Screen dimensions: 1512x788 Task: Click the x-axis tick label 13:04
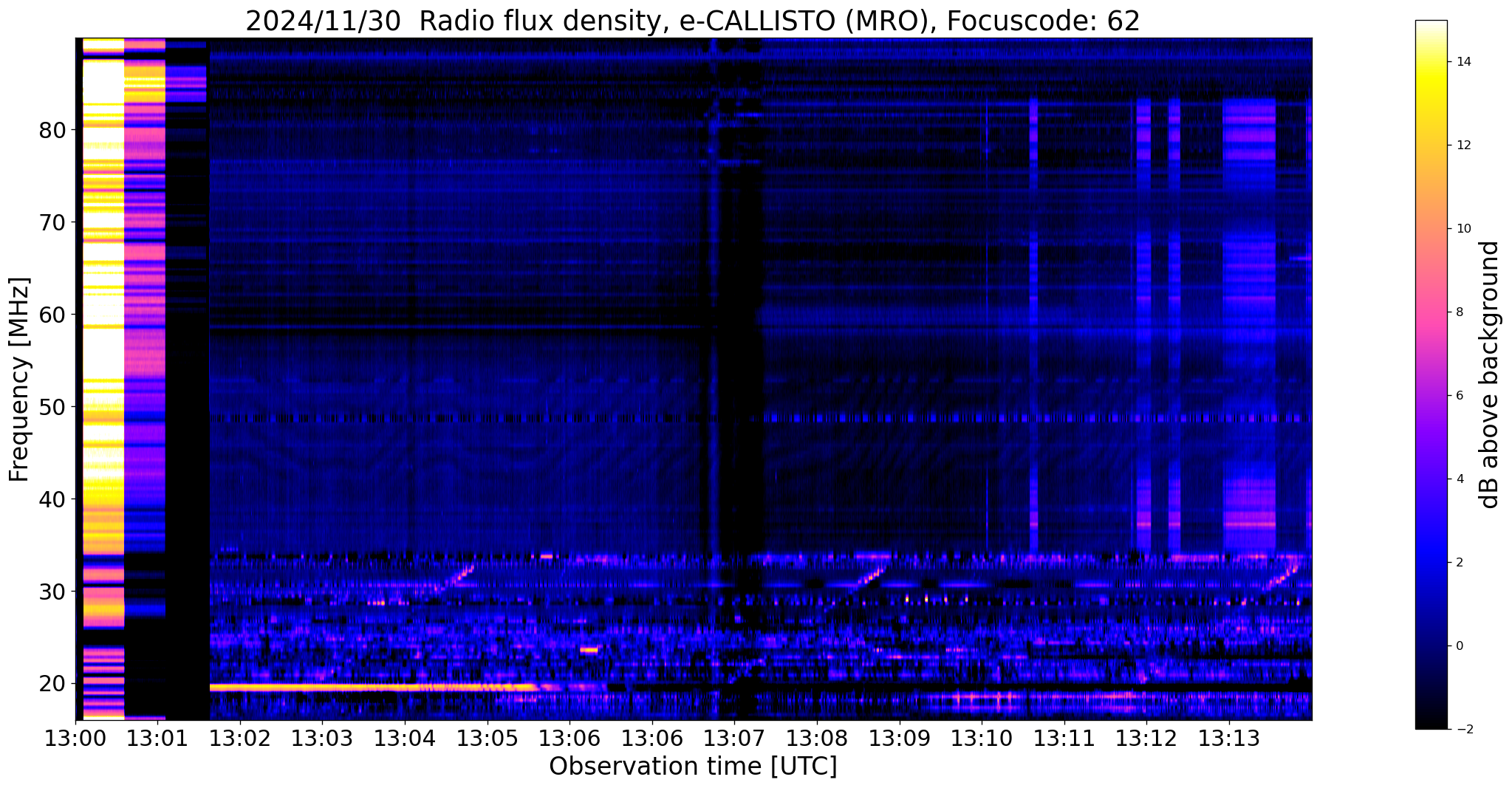tap(405, 738)
